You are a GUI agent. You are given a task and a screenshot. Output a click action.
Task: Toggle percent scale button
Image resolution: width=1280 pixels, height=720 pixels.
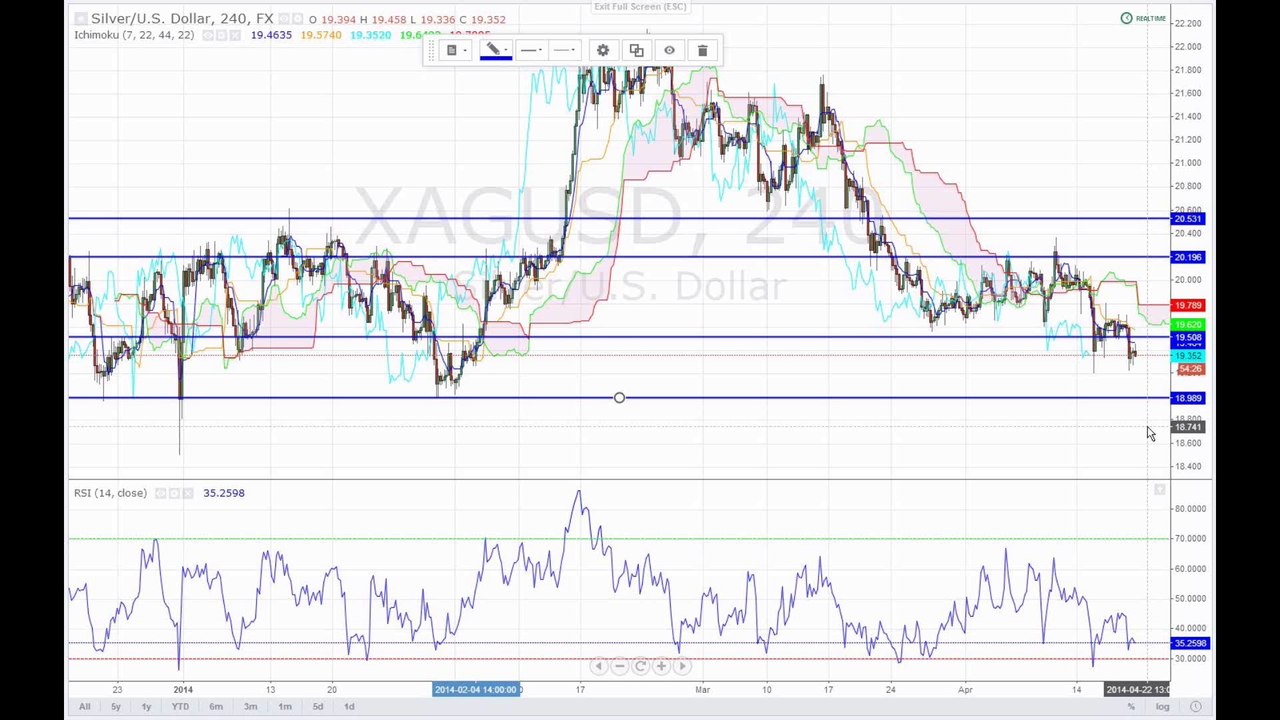1131,707
